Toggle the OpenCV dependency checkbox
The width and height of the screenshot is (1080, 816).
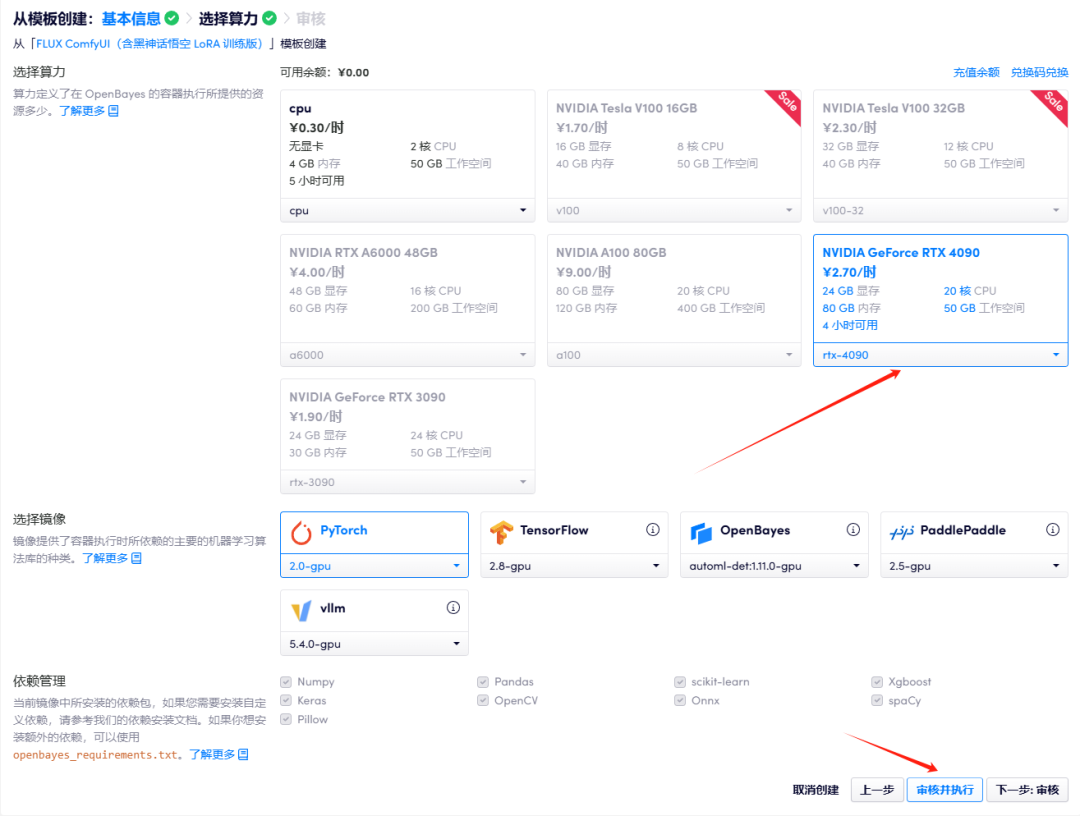[x=483, y=700]
